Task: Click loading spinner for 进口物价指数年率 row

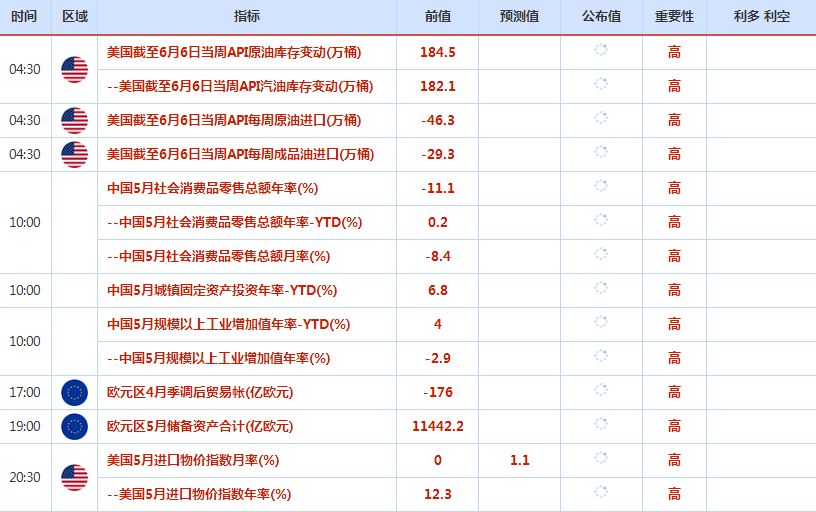Action: (x=601, y=492)
